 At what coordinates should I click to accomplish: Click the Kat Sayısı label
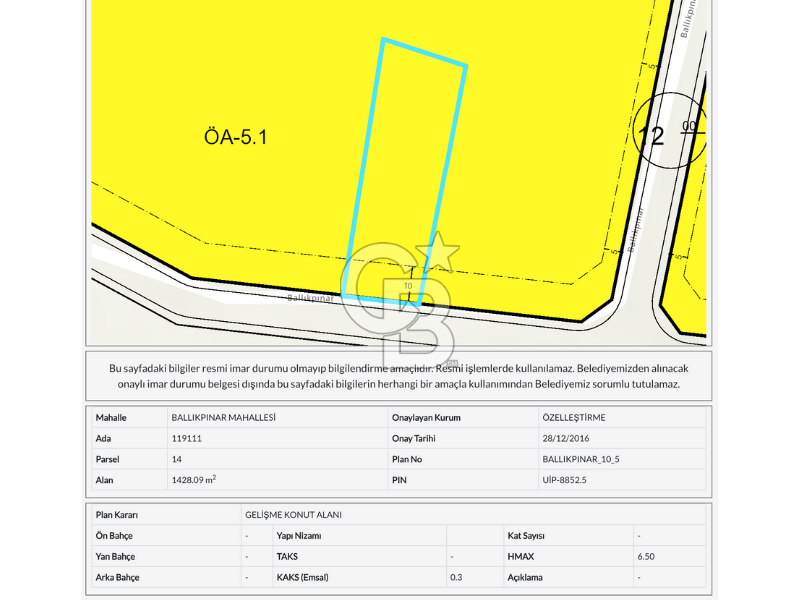coord(526,536)
